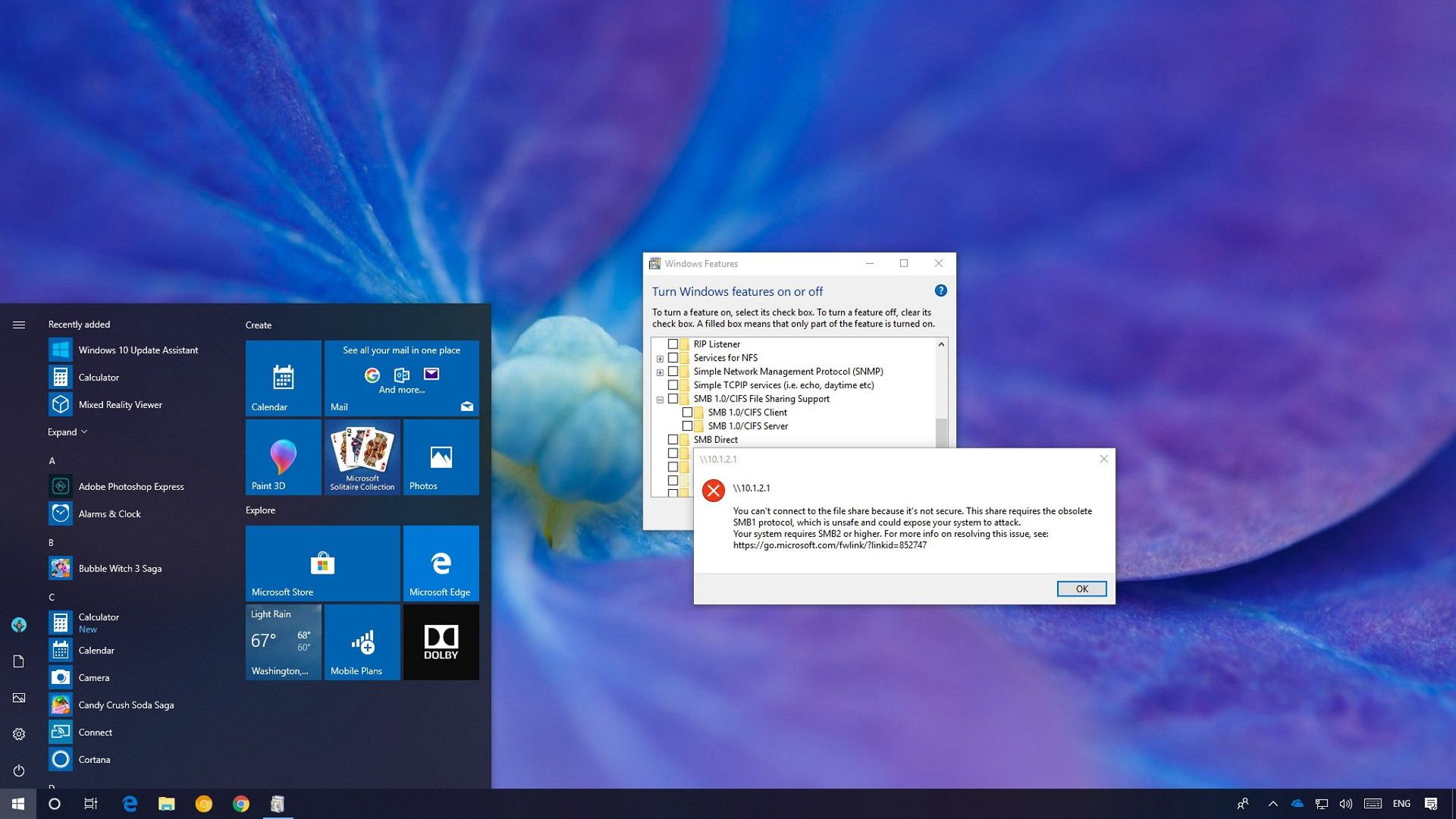The width and height of the screenshot is (1456, 819).
Task: Click OK to dismiss the SMB1 error
Action: pos(1081,588)
